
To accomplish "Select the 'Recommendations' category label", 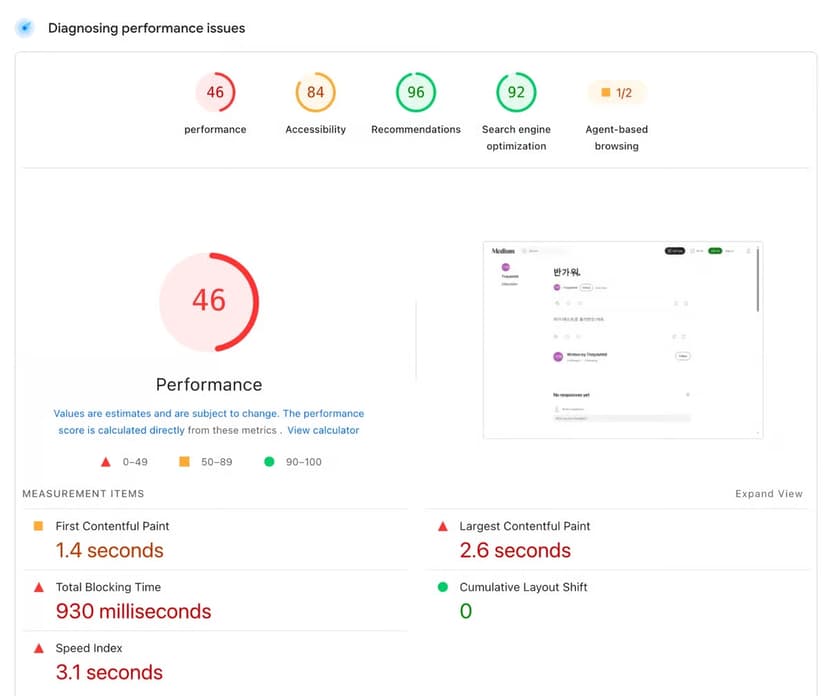I will [416, 129].
